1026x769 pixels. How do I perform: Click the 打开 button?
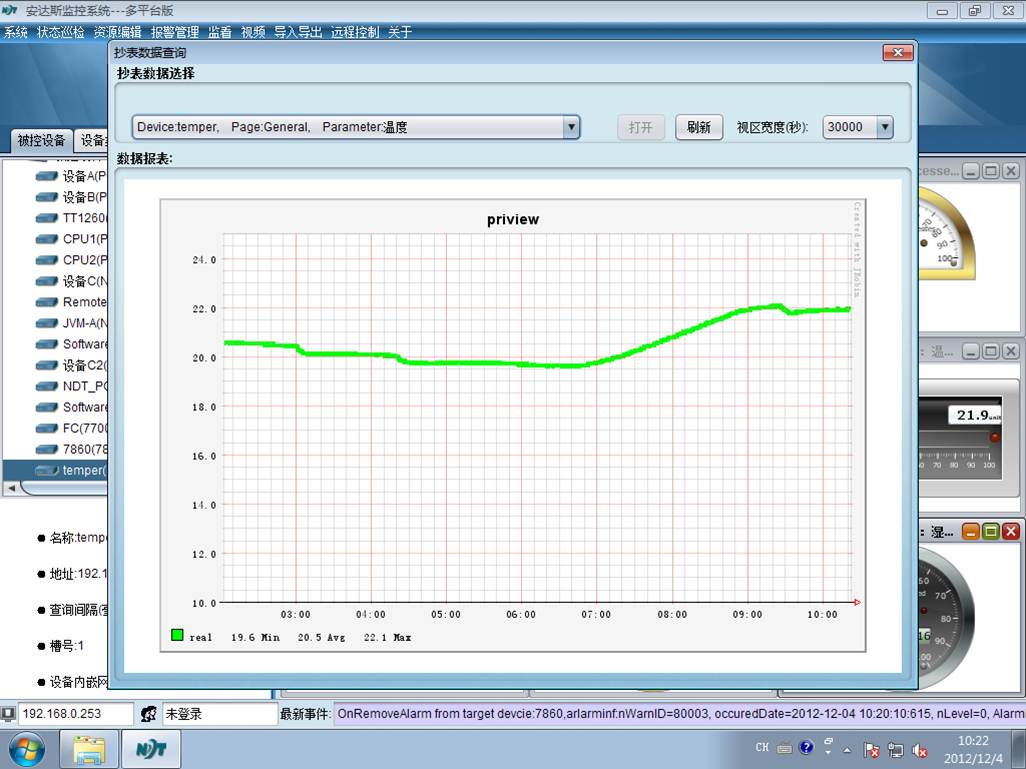[641, 127]
